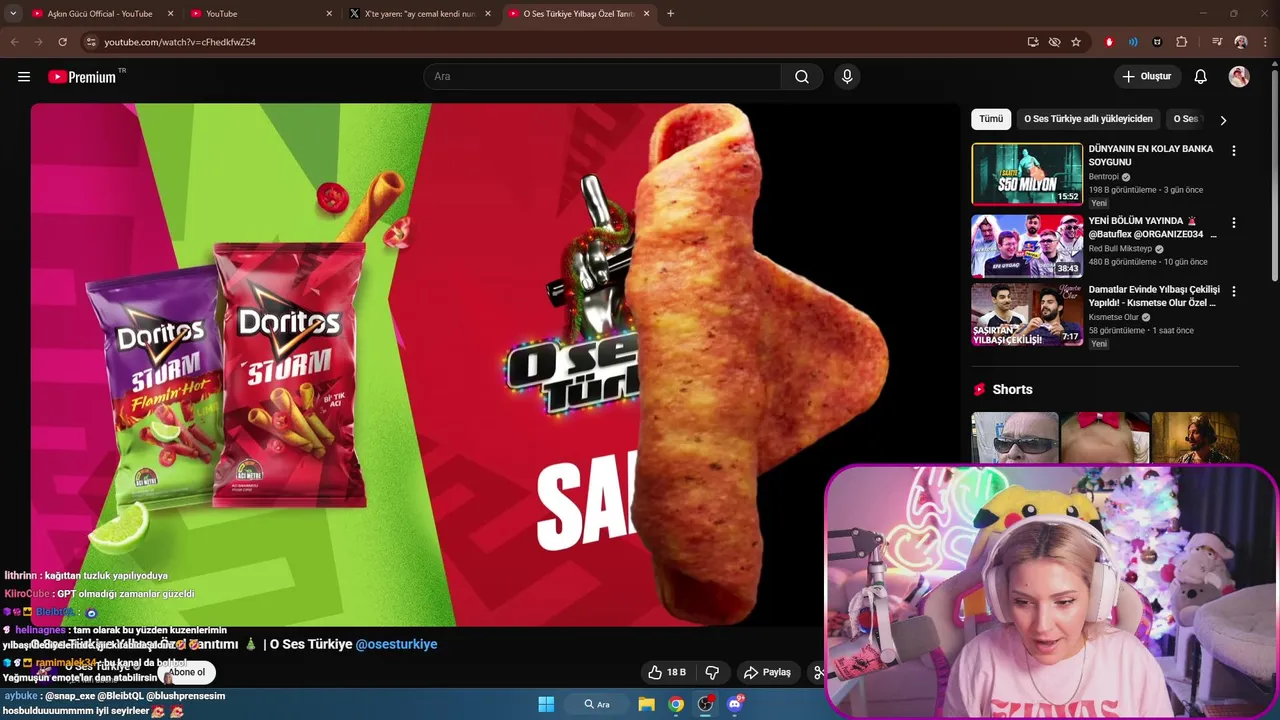Start voice search with microphone icon
Image resolution: width=1280 pixels, height=720 pixels.
847,77
